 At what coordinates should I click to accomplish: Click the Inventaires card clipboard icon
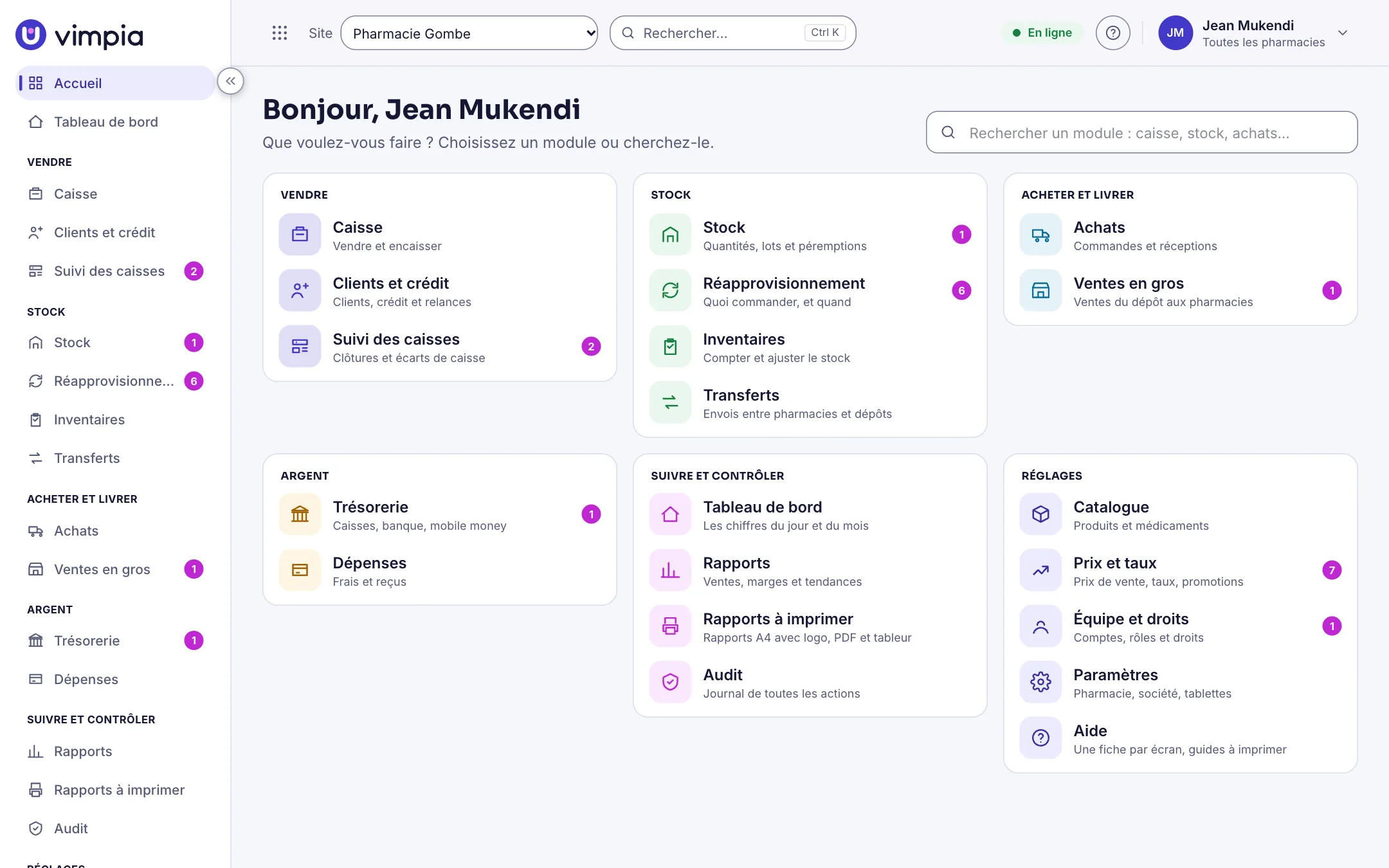coord(670,347)
